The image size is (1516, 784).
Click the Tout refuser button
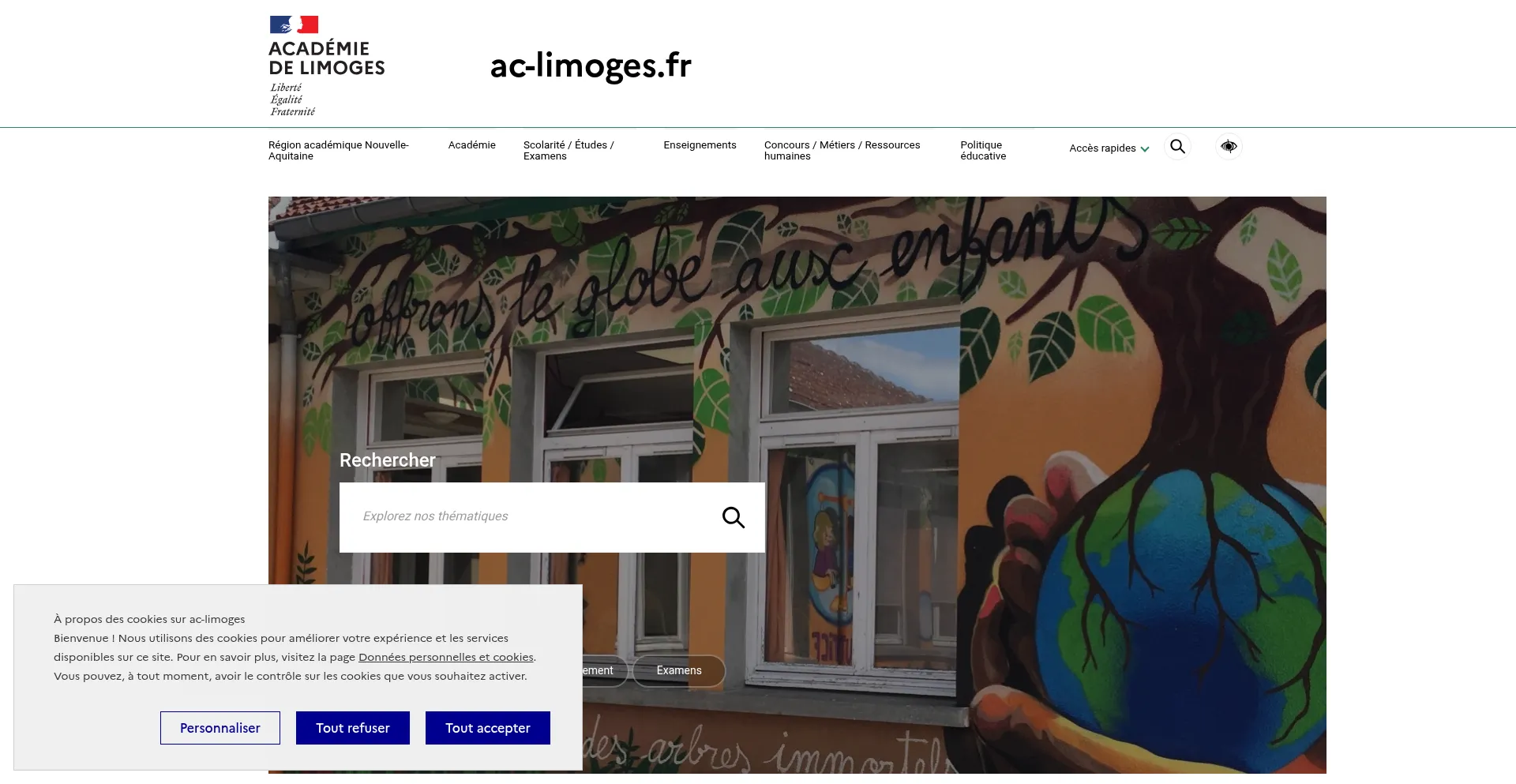point(353,728)
